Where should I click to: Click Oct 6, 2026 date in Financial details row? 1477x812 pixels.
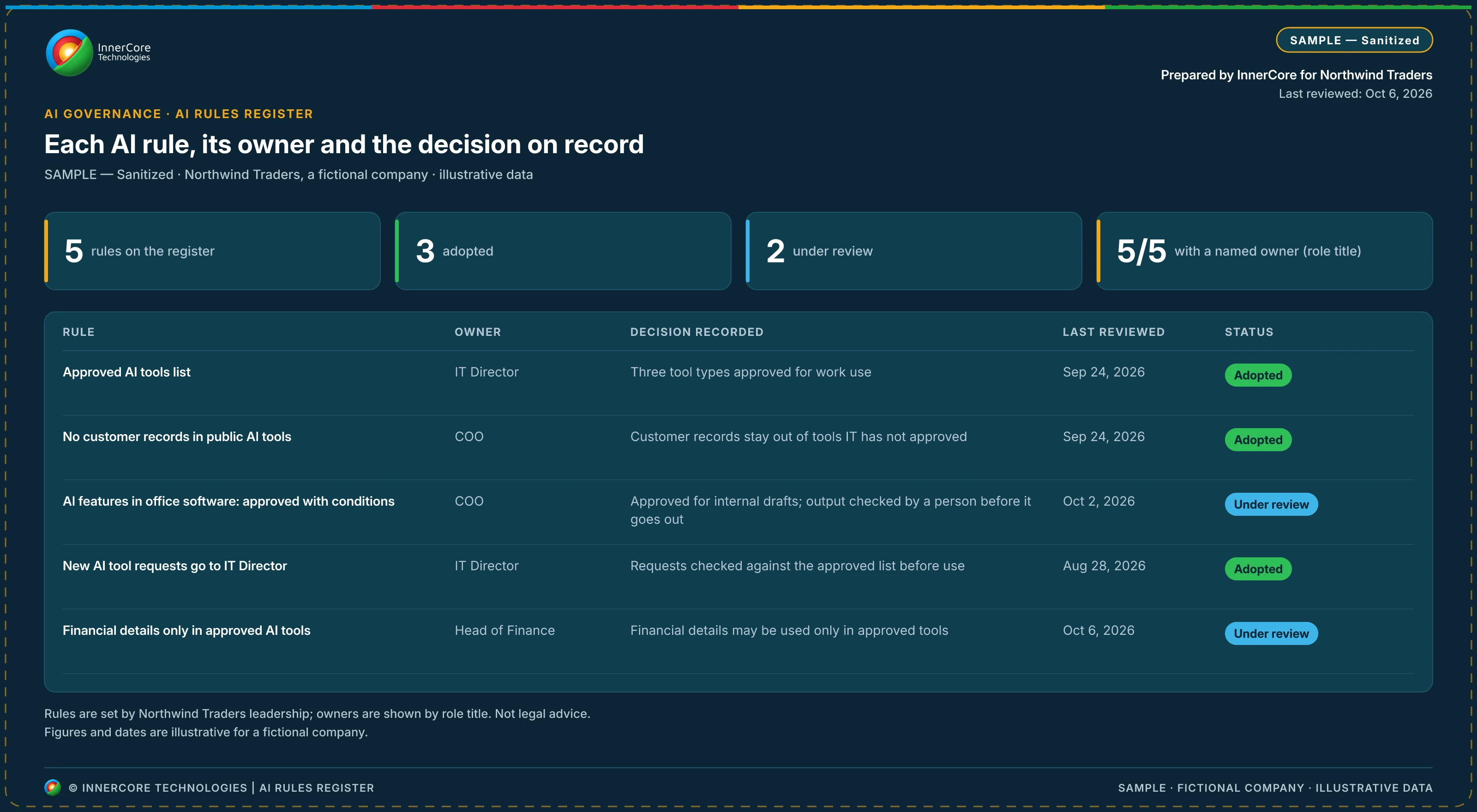click(x=1099, y=630)
